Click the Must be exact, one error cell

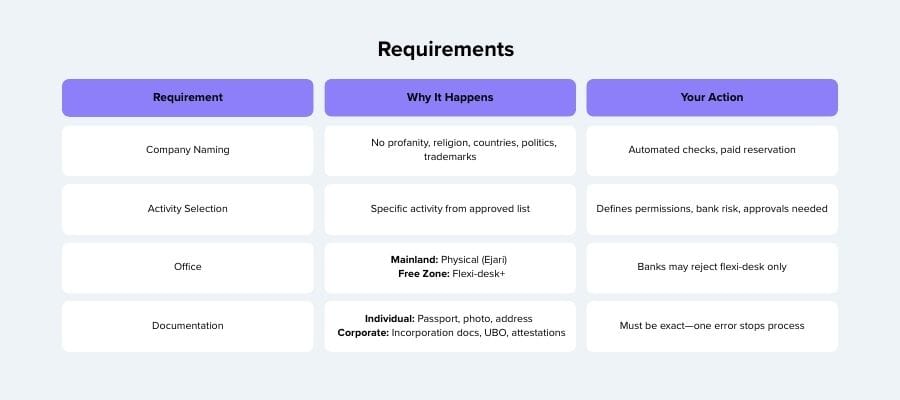[x=712, y=326]
